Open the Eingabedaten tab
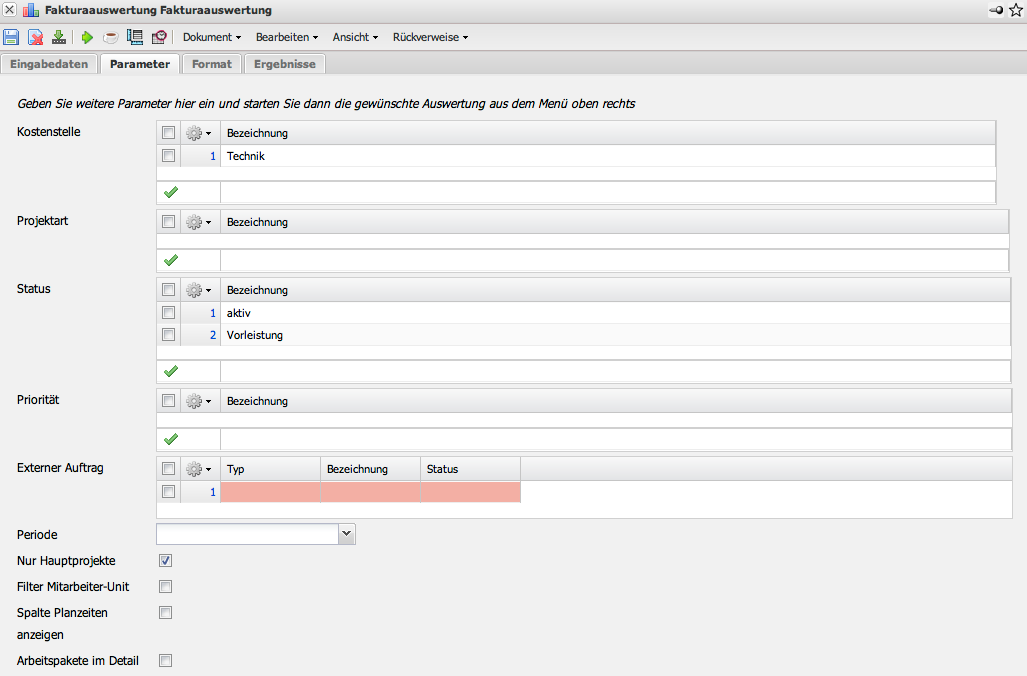The height and width of the screenshot is (676, 1027). coord(49,64)
